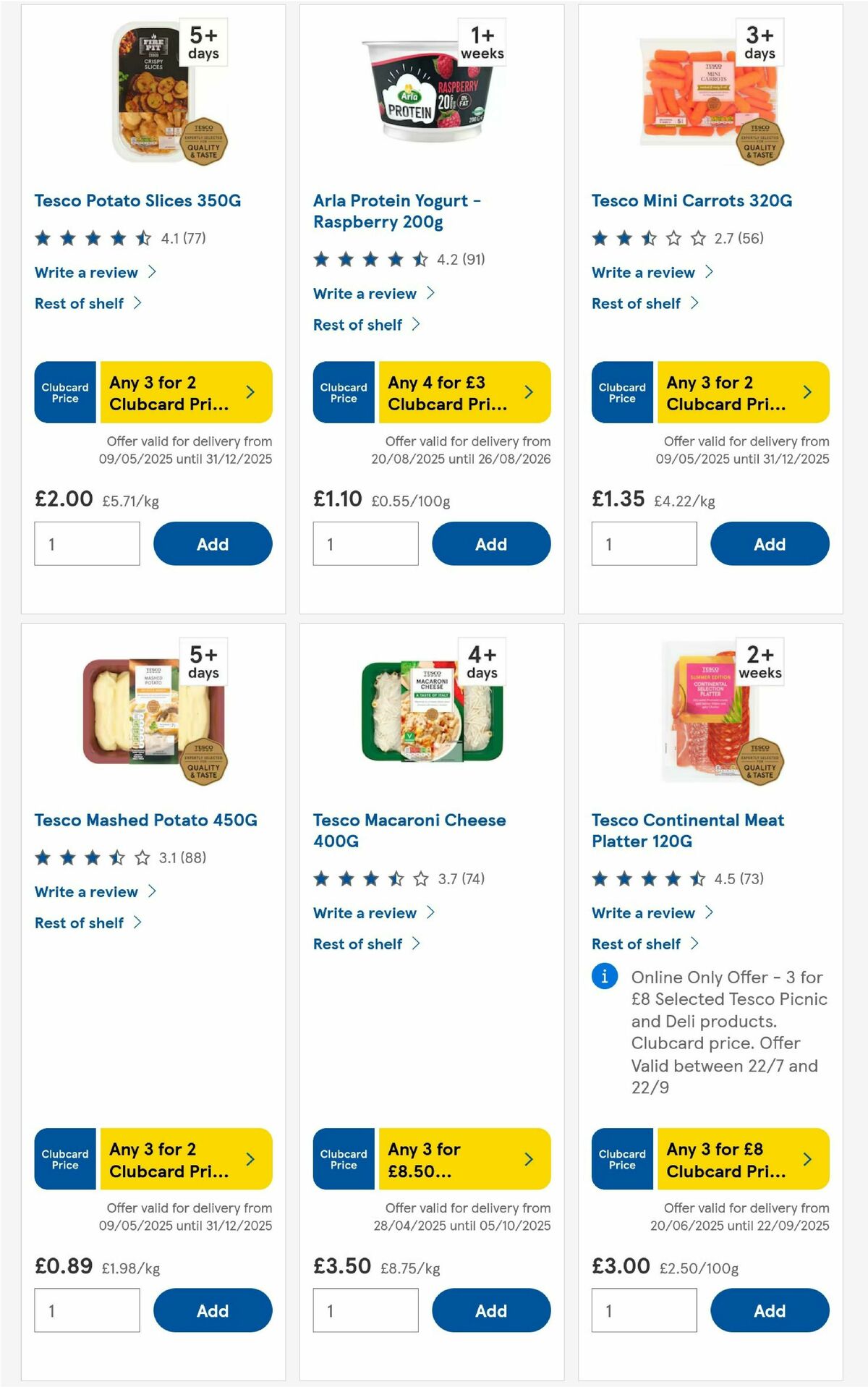Click the Clubcard Price badge under Tesco Mashed Potato
Image resolution: width=868 pixels, height=1387 pixels.
[64, 1158]
